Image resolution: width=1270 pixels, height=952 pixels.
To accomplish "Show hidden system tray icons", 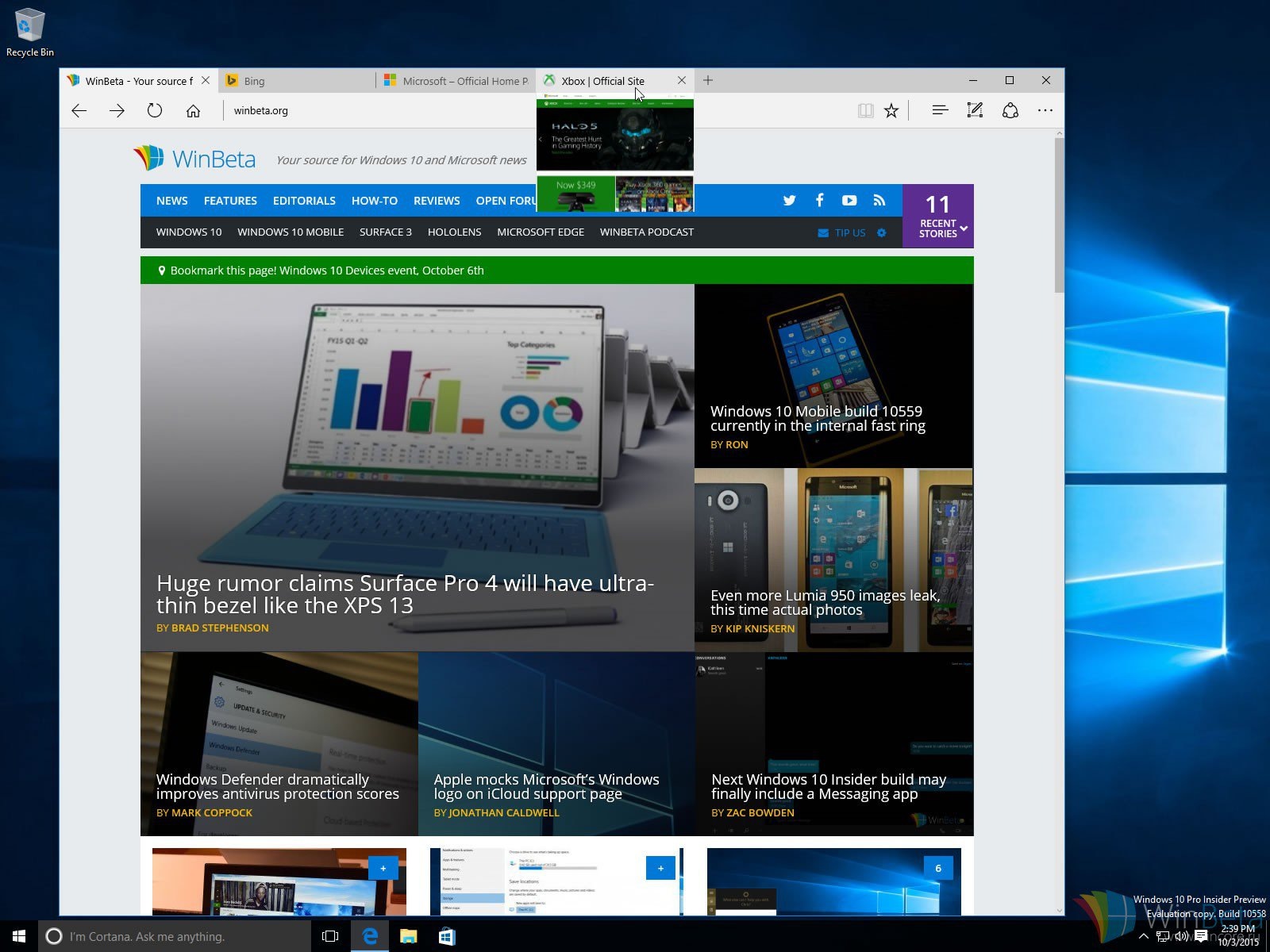I will click(1144, 936).
